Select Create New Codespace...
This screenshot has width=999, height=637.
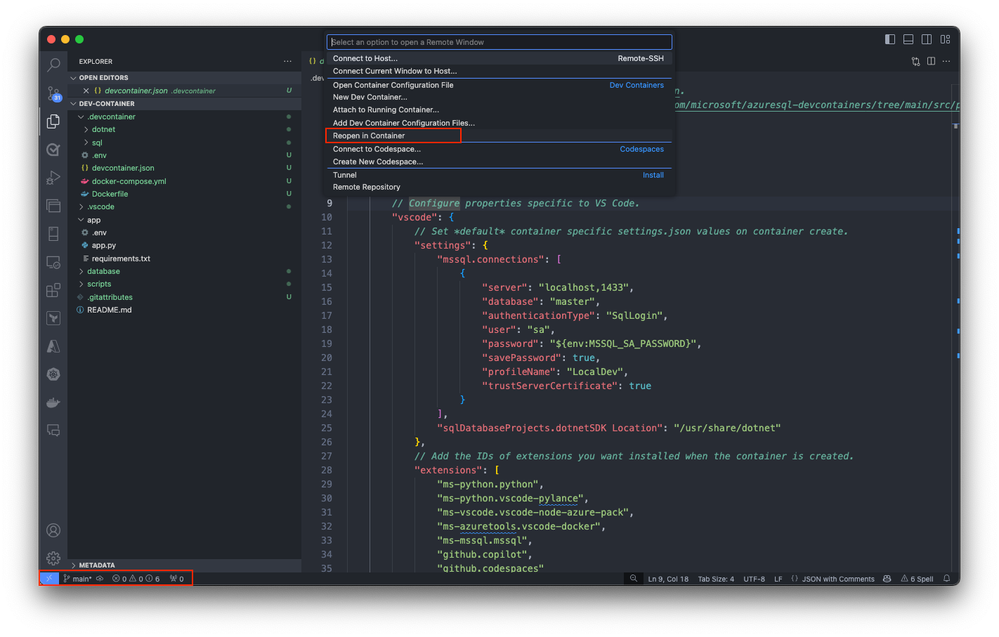[x=499, y=162]
